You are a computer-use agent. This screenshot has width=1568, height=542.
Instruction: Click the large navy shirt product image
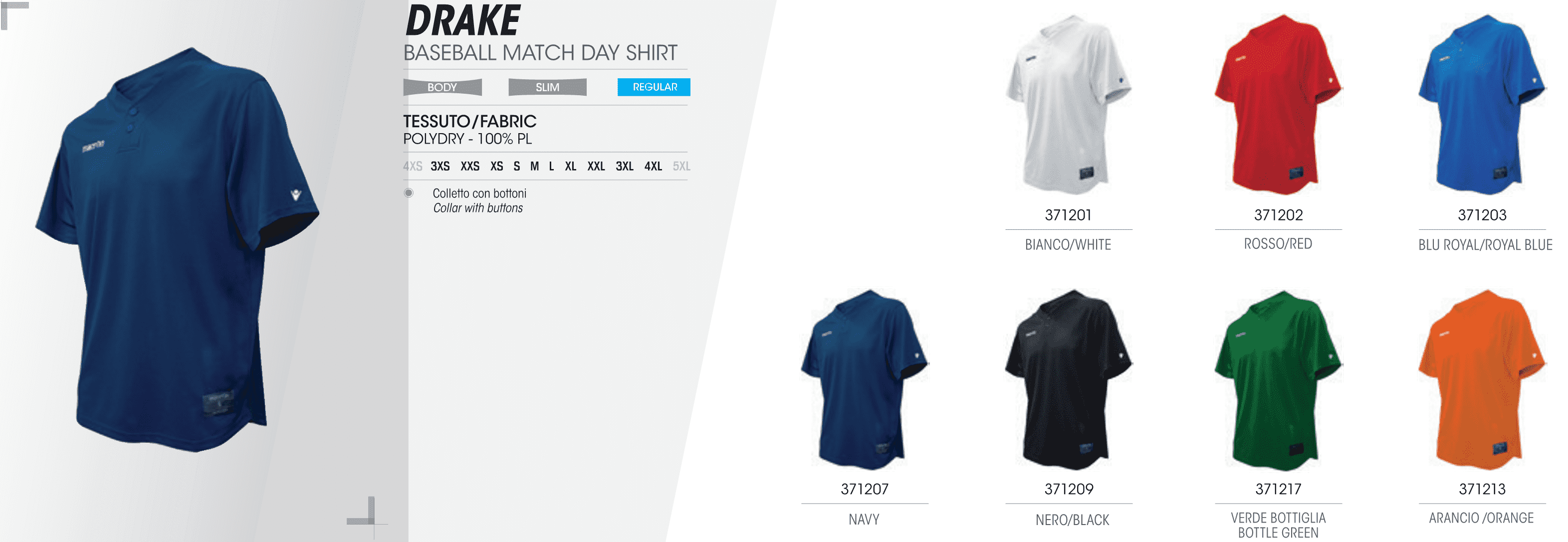click(x=177, y=249)
